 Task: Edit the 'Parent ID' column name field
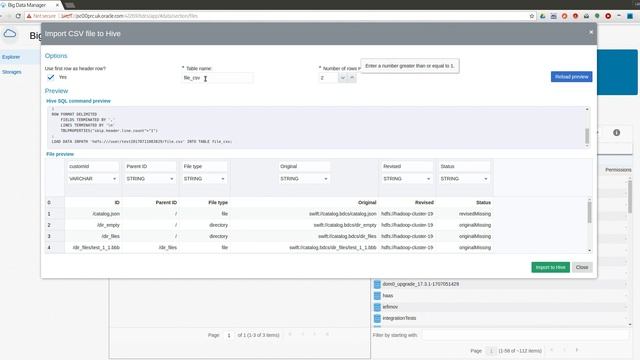click(x=150, y=167)
